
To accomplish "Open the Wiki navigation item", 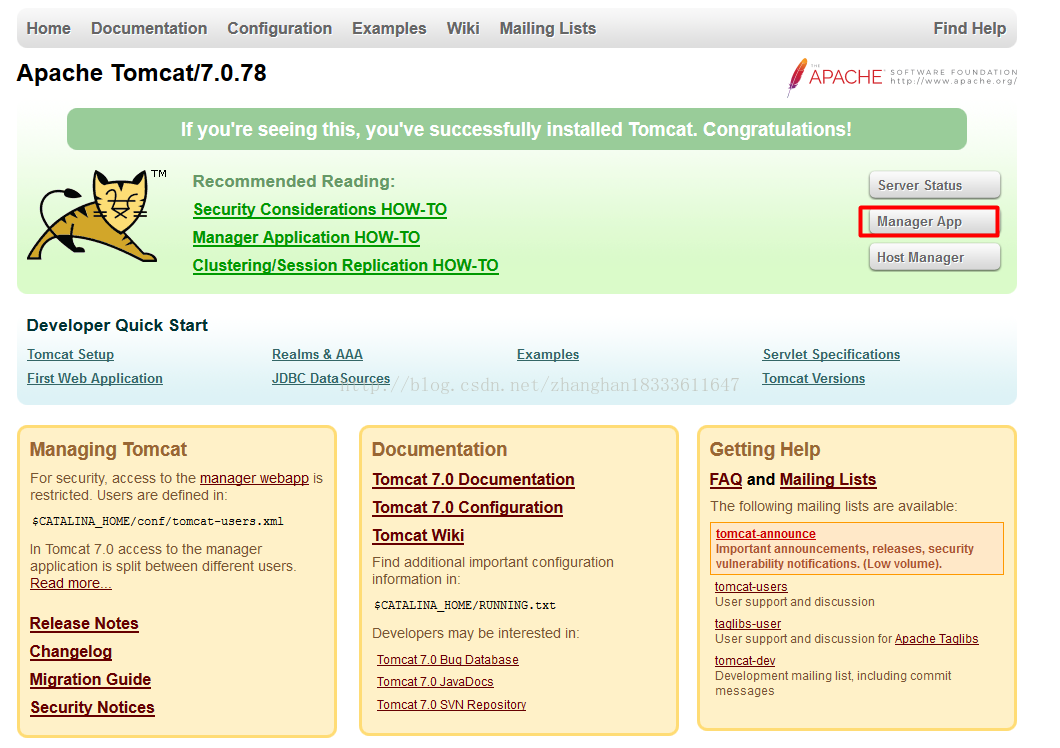I will click(463, 28).
